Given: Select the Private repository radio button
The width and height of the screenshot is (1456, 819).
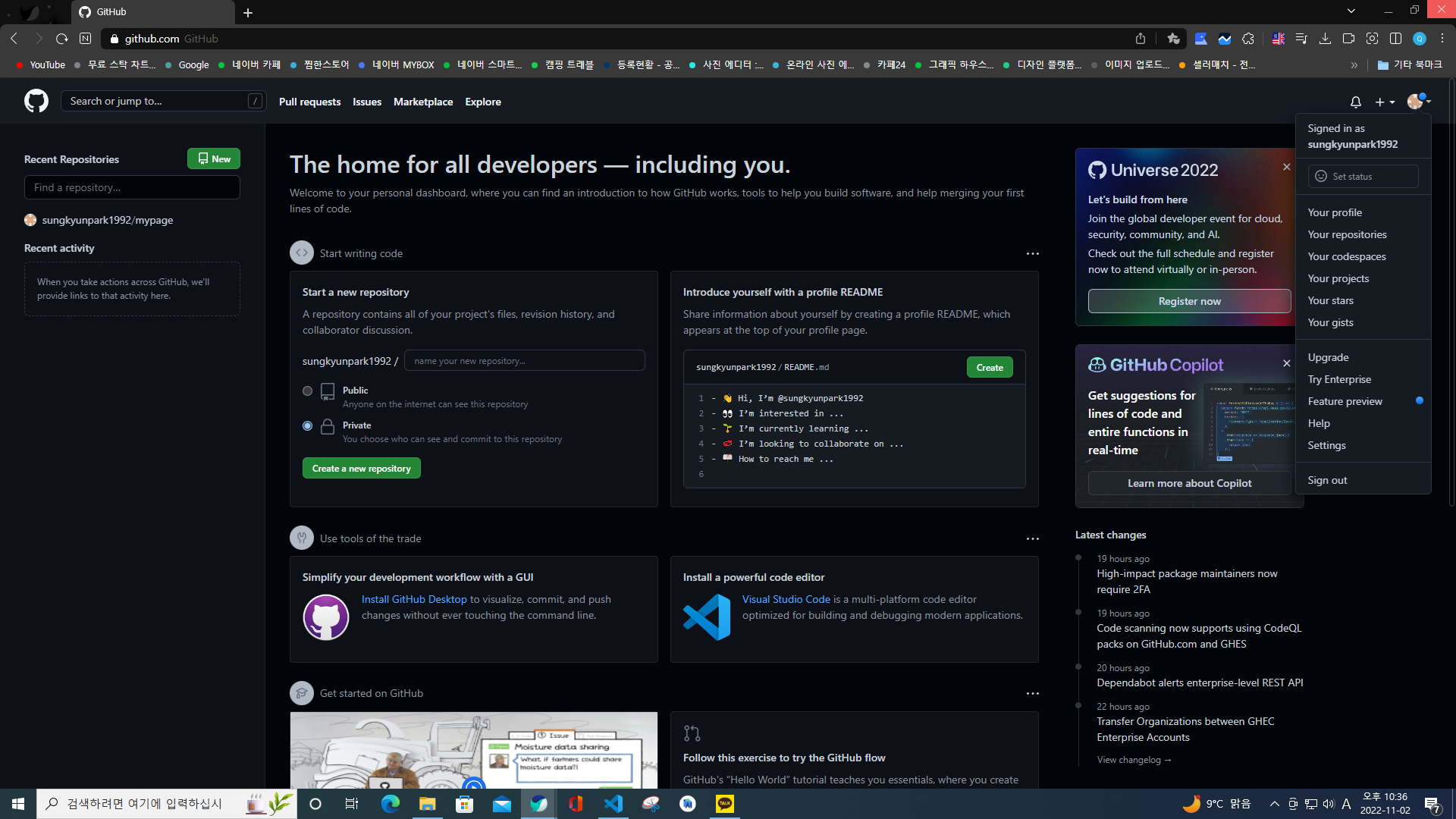Looking at the screenshot, I should tap(307, 426).
